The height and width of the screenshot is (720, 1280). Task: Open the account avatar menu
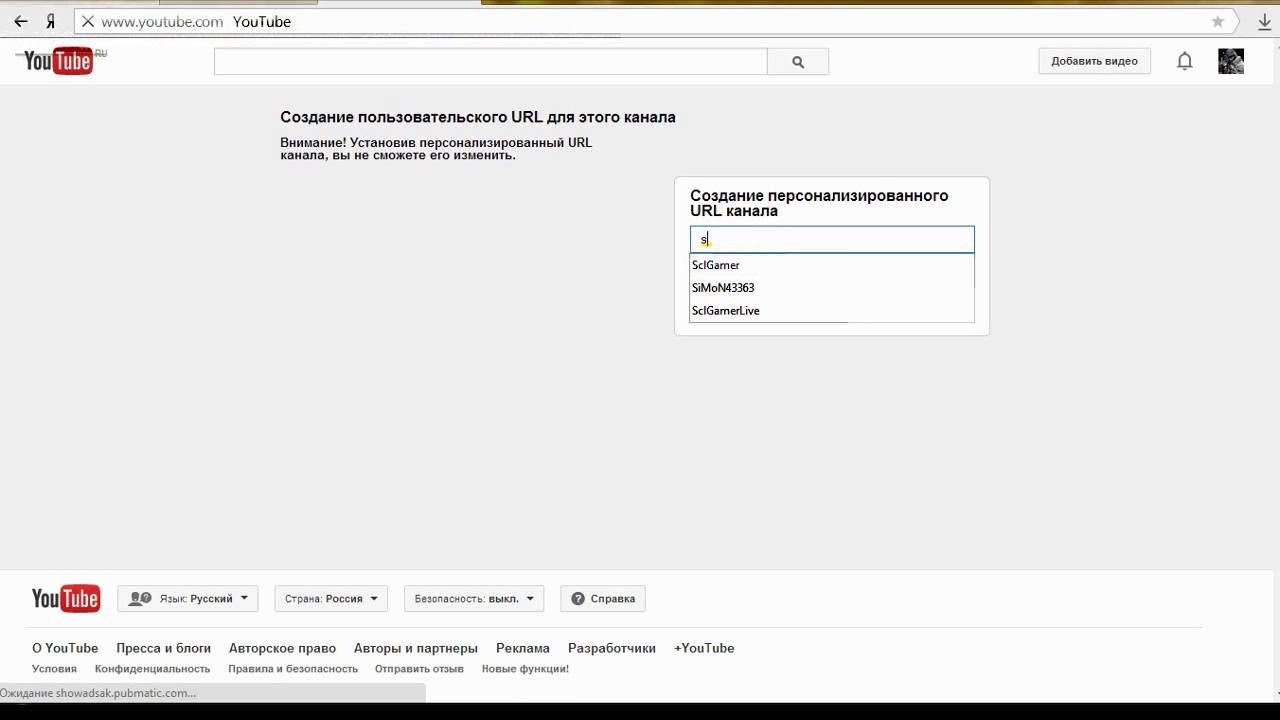[1231, 61]
